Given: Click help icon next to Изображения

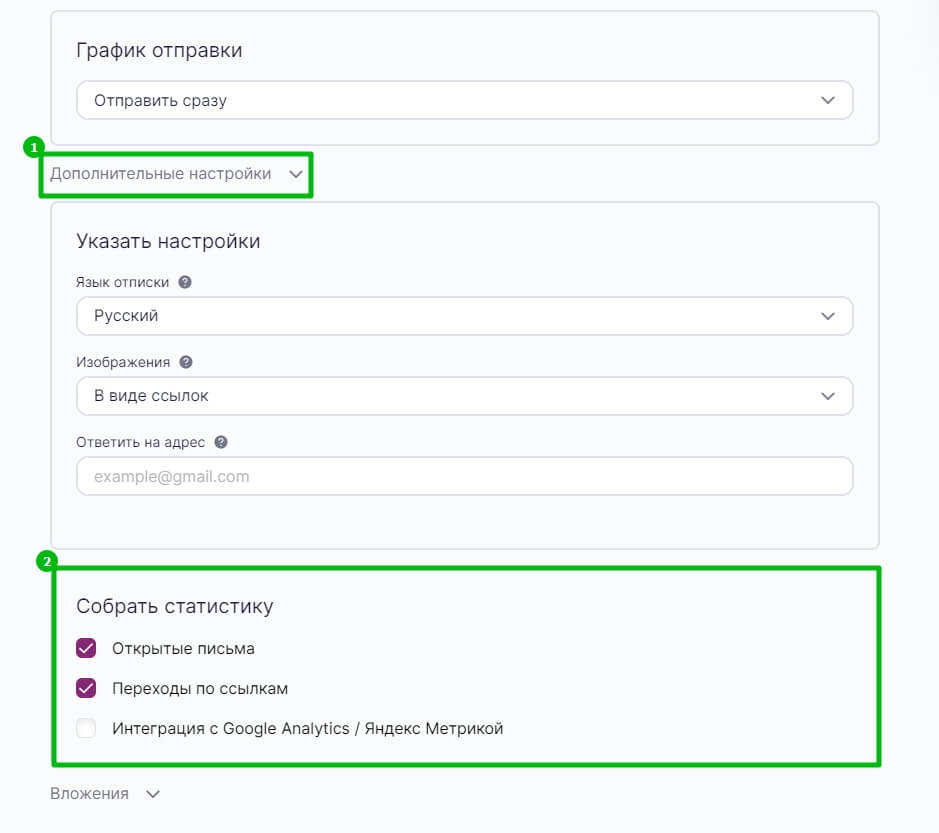Looking at the screenshot, I should (186, 362).
